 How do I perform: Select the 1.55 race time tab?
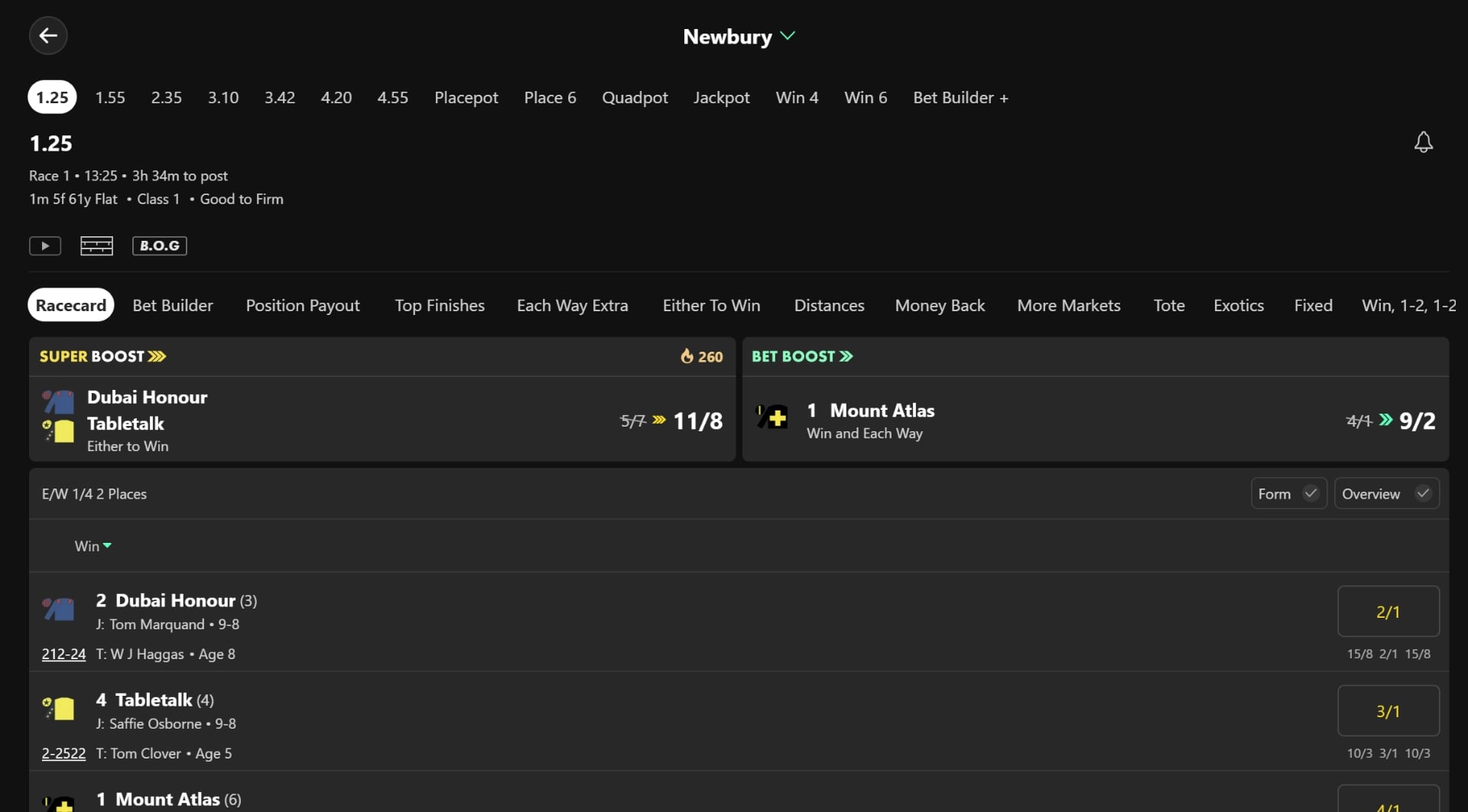(x=110, y=97)
